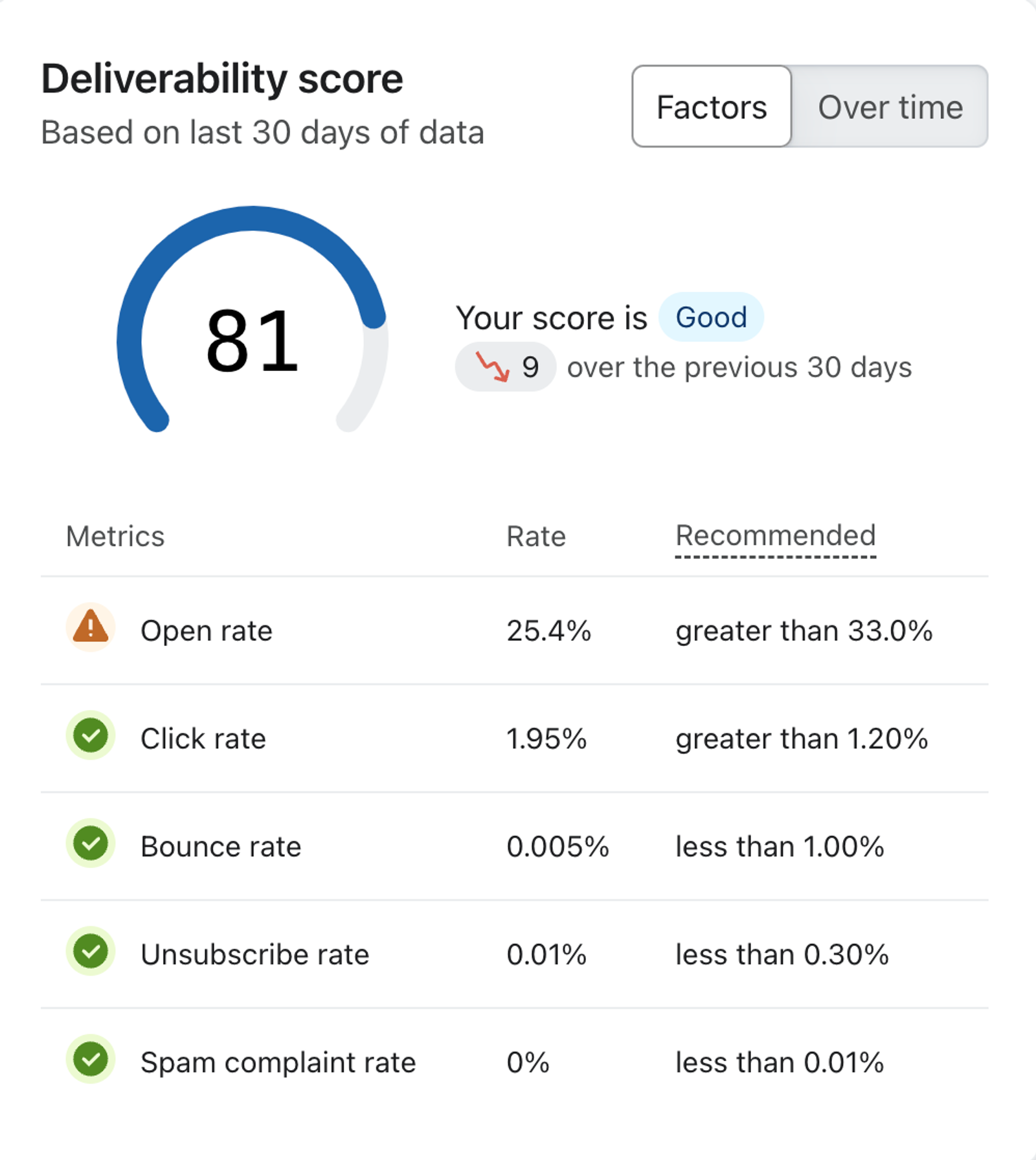Click the dotted-underlined Recommended header

(775, 537)
